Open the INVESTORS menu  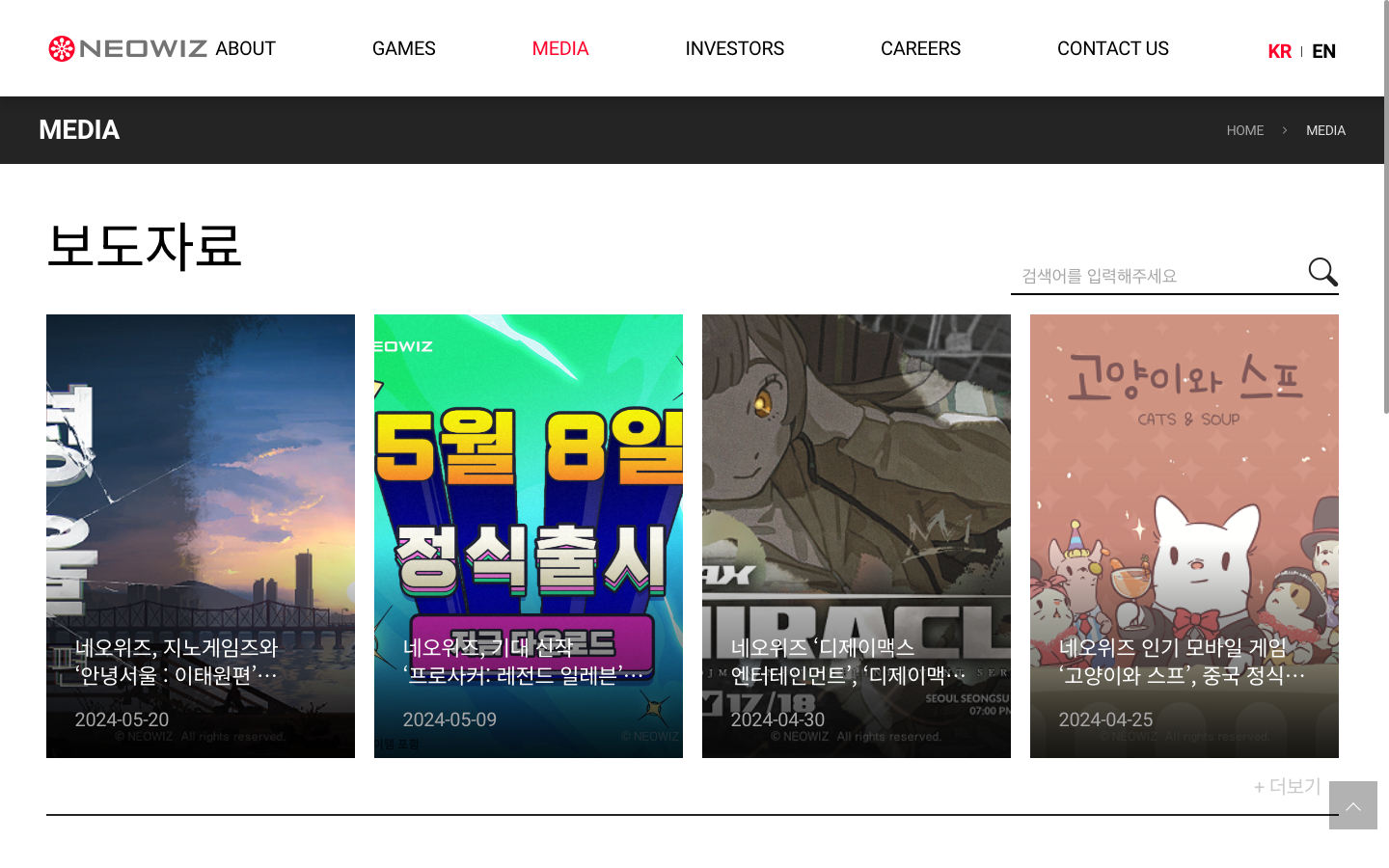click(735, 48)
